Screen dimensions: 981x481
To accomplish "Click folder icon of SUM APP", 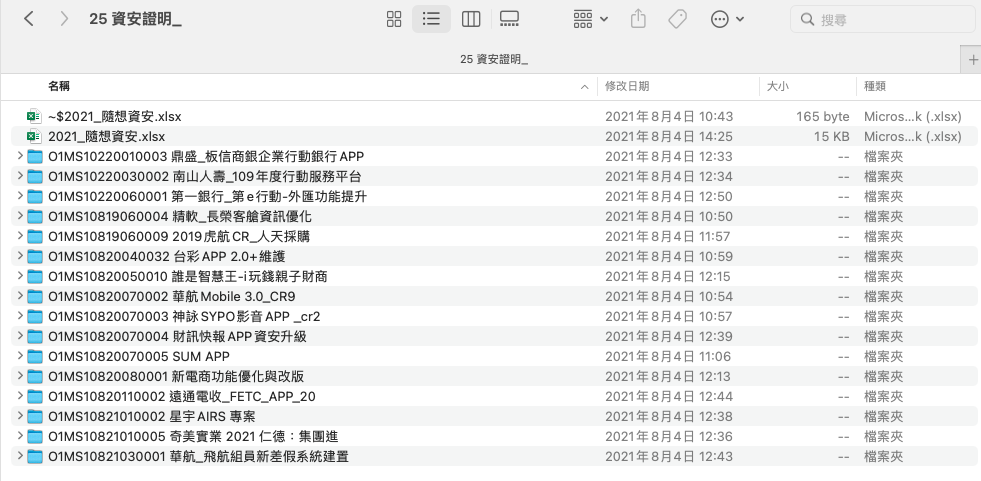I will [x=35, y=357].
